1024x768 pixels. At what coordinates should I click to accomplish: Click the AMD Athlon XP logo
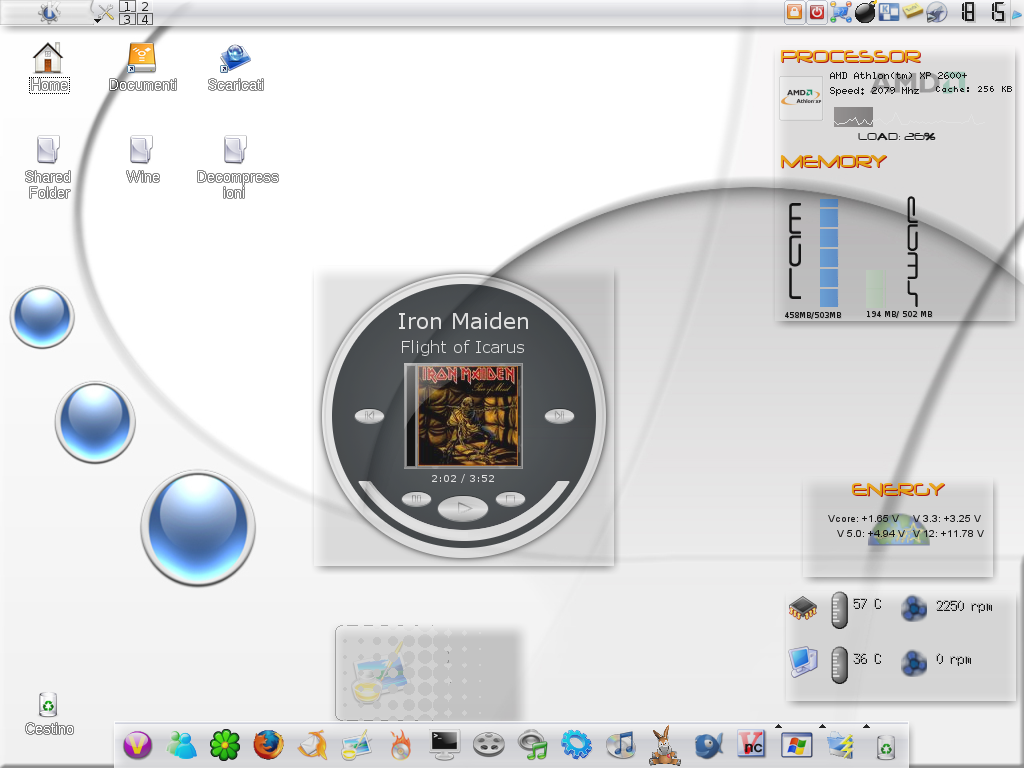coord(801,98)
